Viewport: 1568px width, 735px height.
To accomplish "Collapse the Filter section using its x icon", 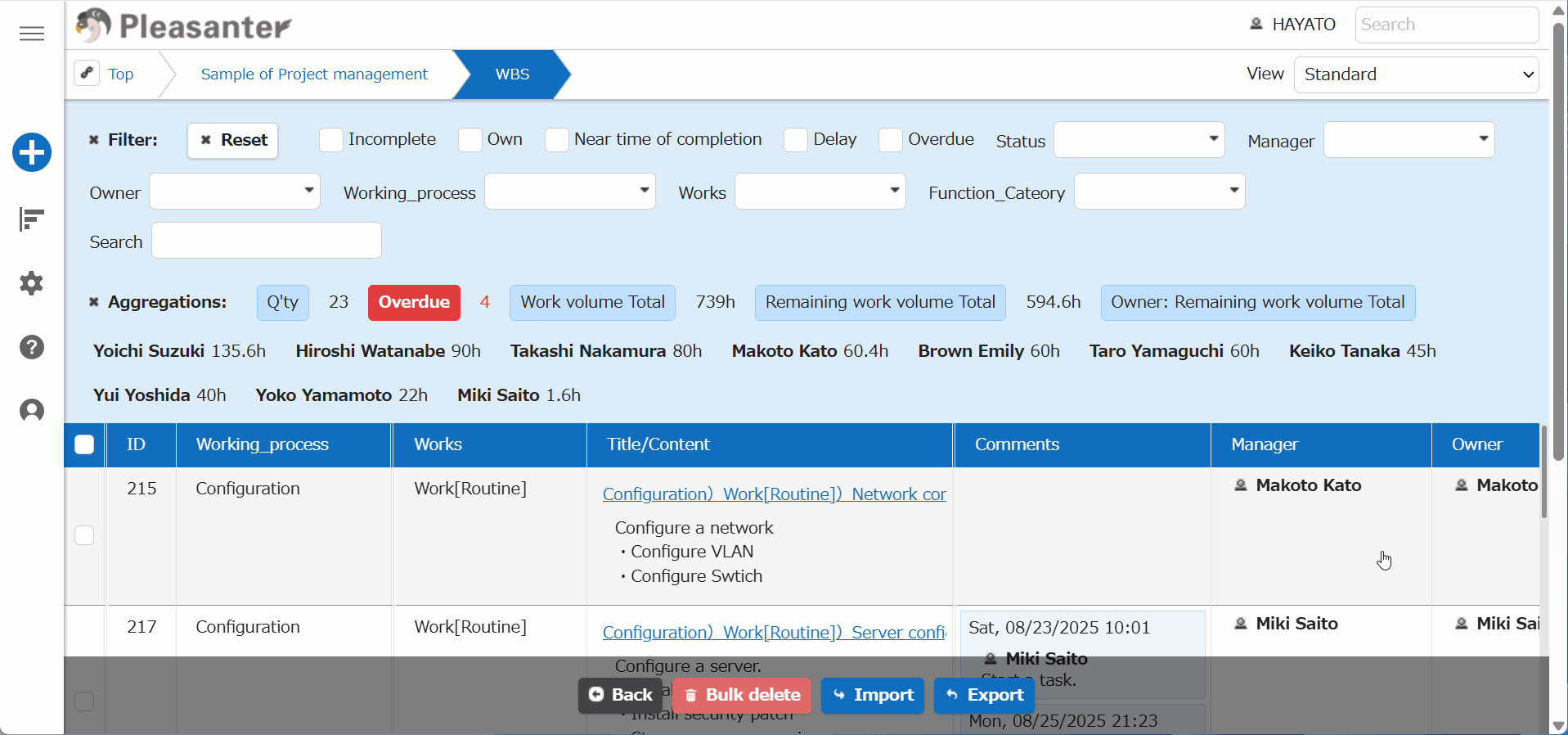I will coord(94,140).
